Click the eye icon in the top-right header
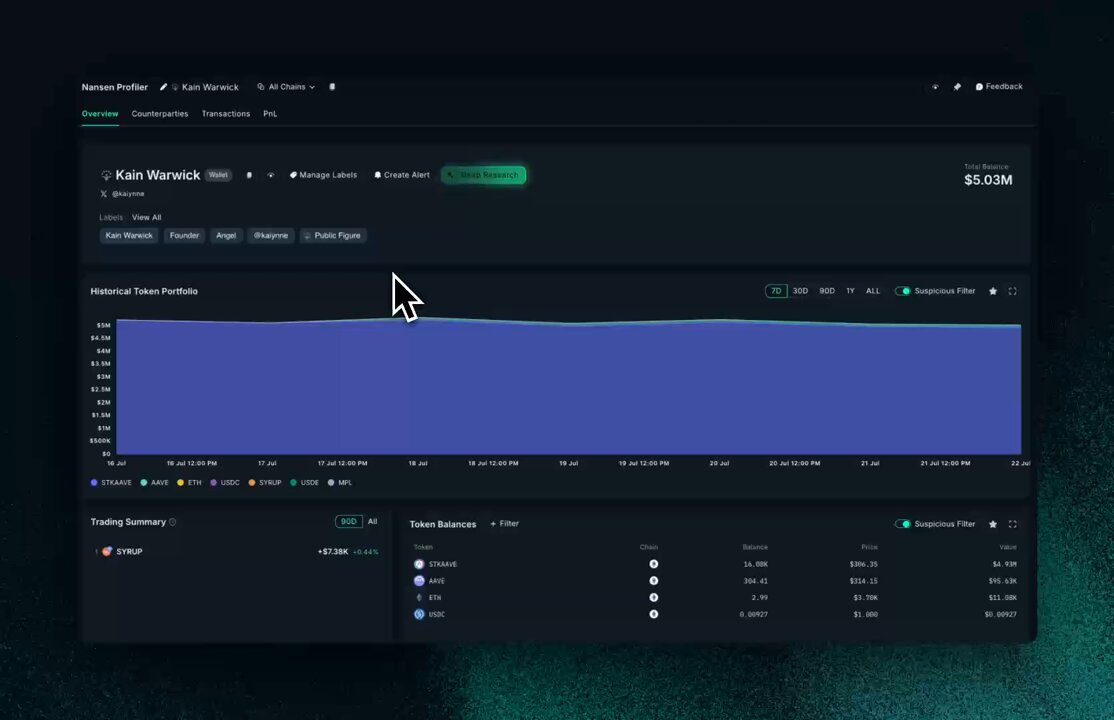Image resolution: width=1114 pixels, height=720 pixels. point(935,87)
